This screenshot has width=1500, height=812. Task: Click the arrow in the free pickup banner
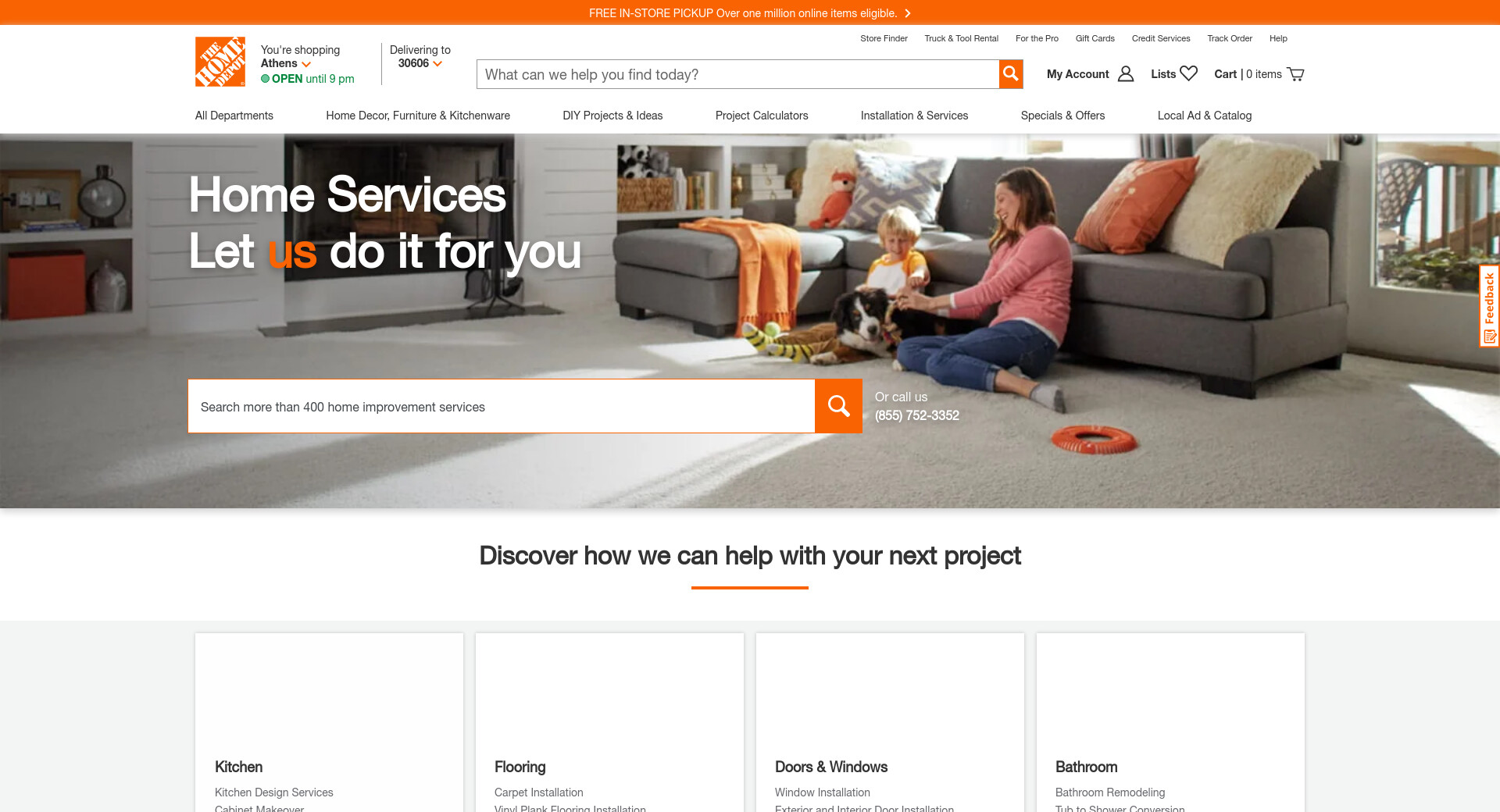[907, 13]
